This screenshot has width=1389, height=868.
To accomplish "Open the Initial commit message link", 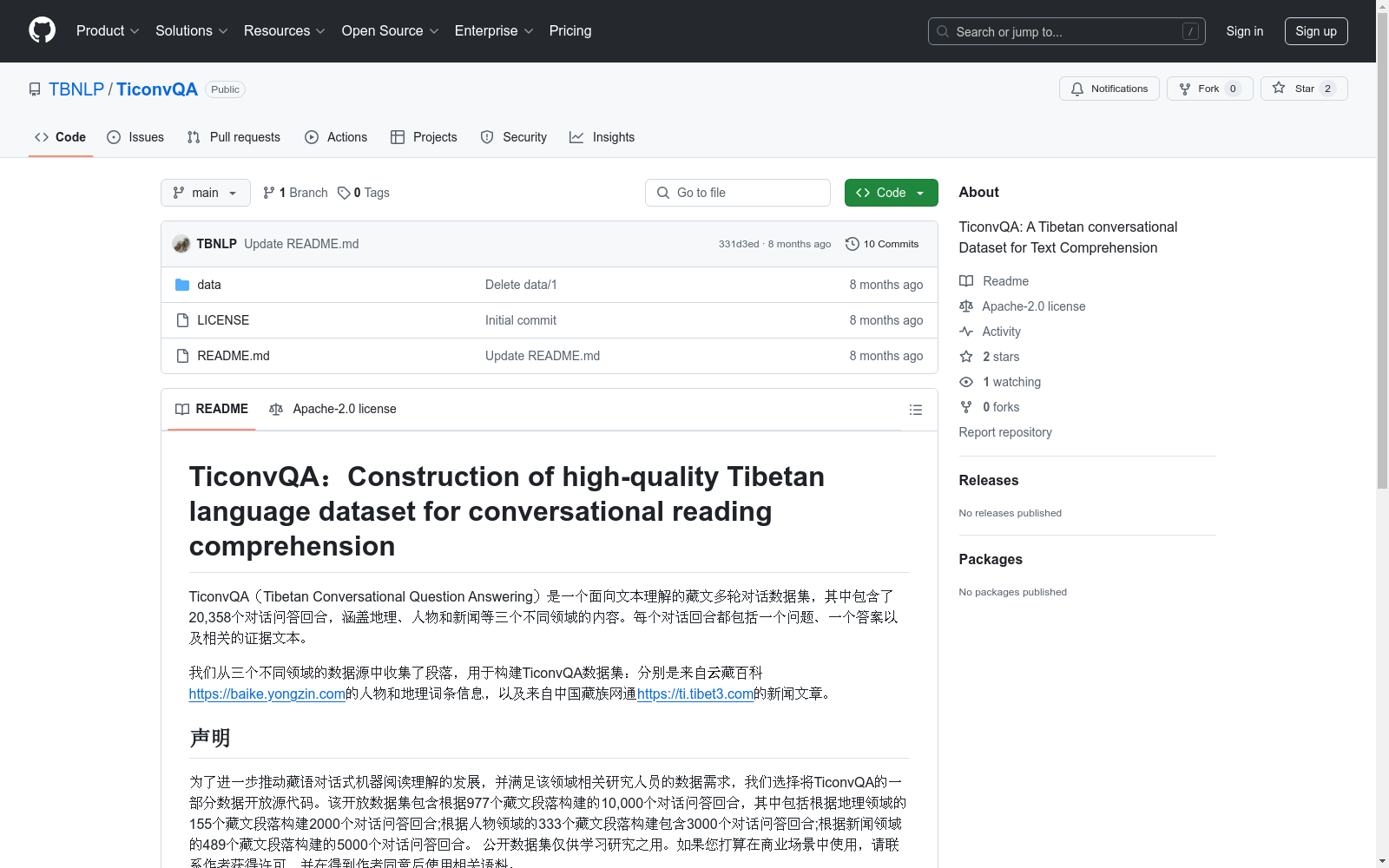I will click(x=521, y=320).
